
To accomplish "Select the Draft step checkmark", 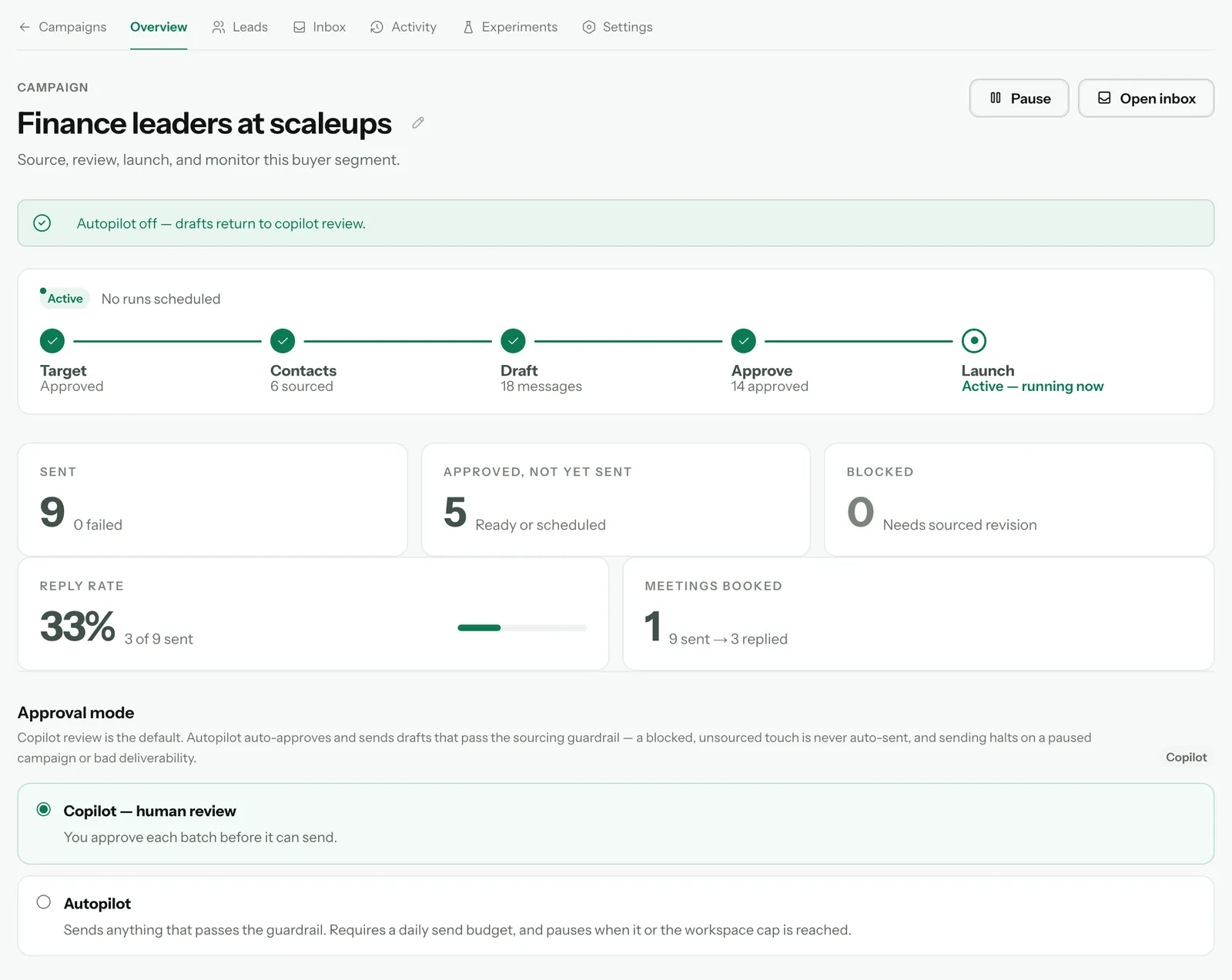I will (x=513, y=340).
